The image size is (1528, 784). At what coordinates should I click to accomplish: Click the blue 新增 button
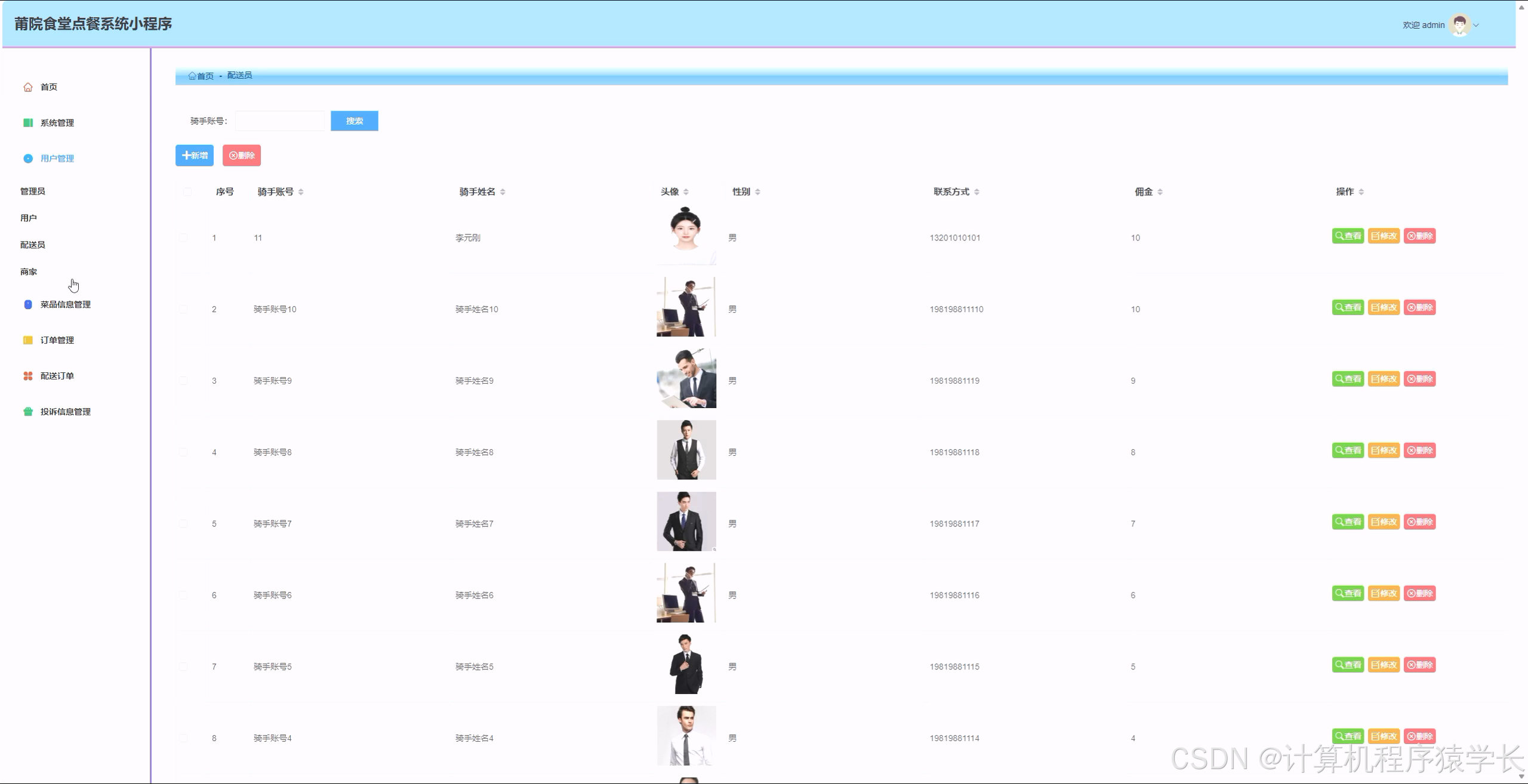(x=195, y=155)
